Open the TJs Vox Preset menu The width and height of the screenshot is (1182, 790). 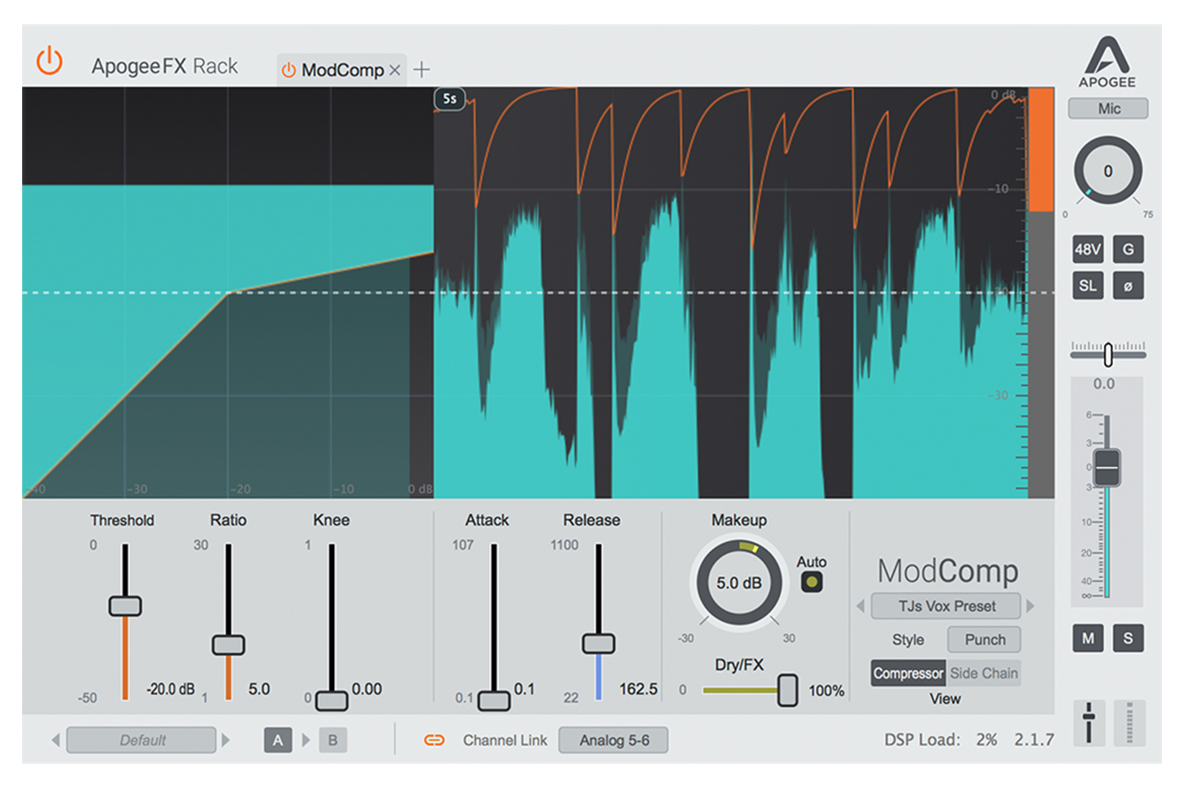(x=946, y=606)
